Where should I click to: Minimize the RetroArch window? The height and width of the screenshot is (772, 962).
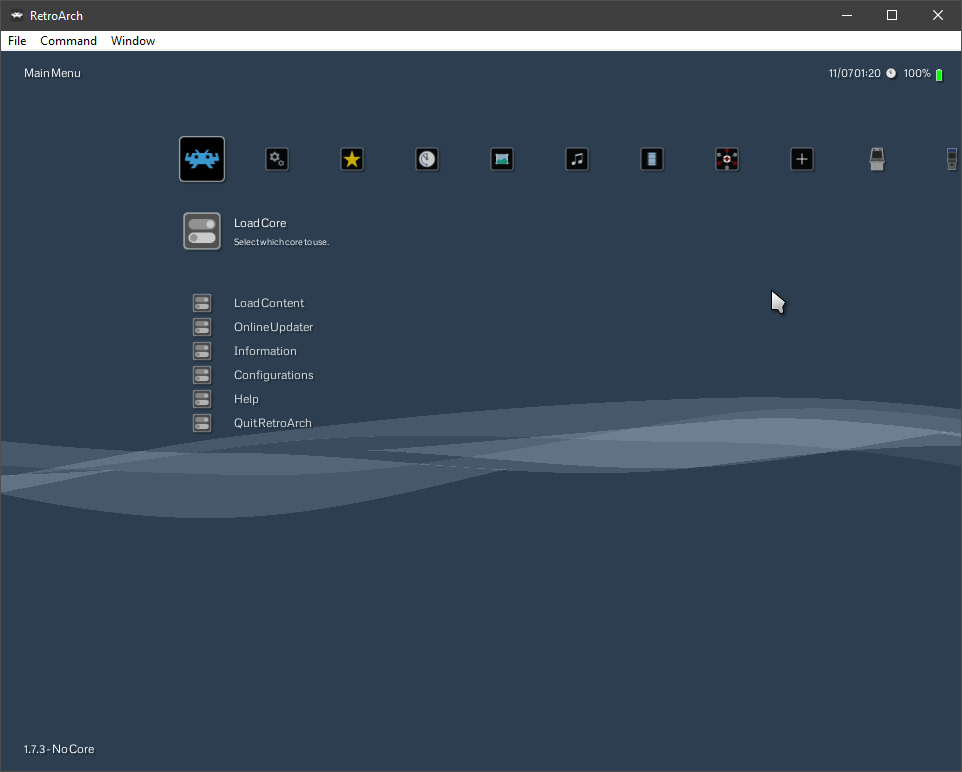(847, 15)
